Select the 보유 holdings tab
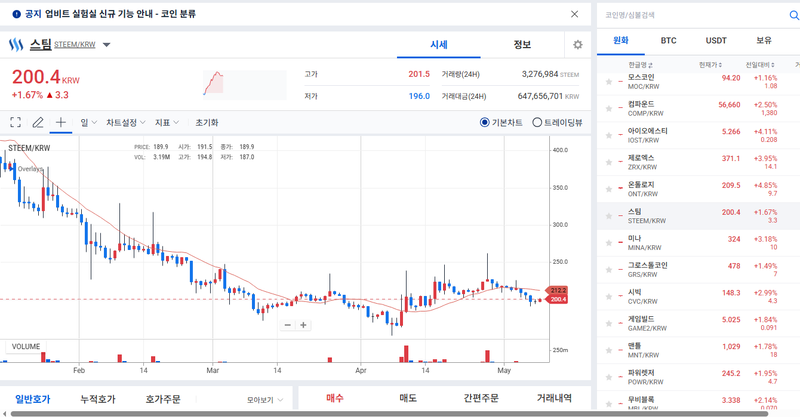The width and height of the screenshot is (800, 417). point(764,41)
